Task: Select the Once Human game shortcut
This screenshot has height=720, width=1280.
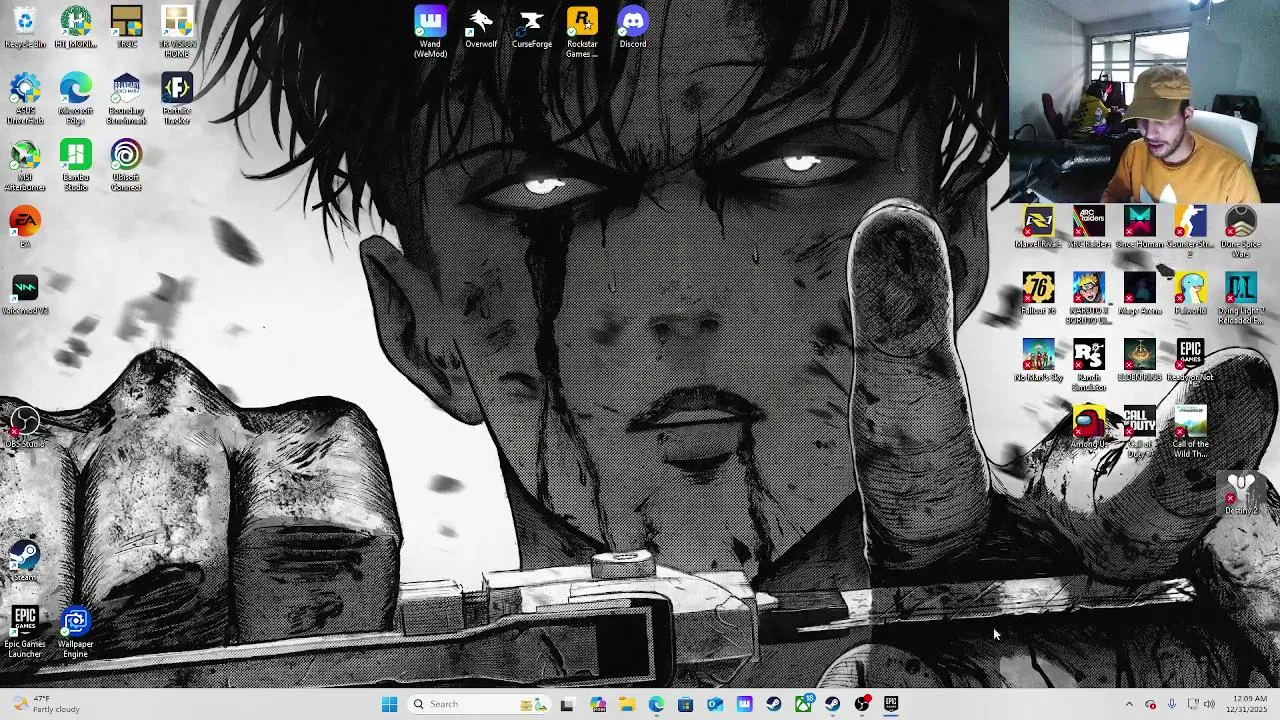Action: pyautogui.click(x=1139, y=227)
